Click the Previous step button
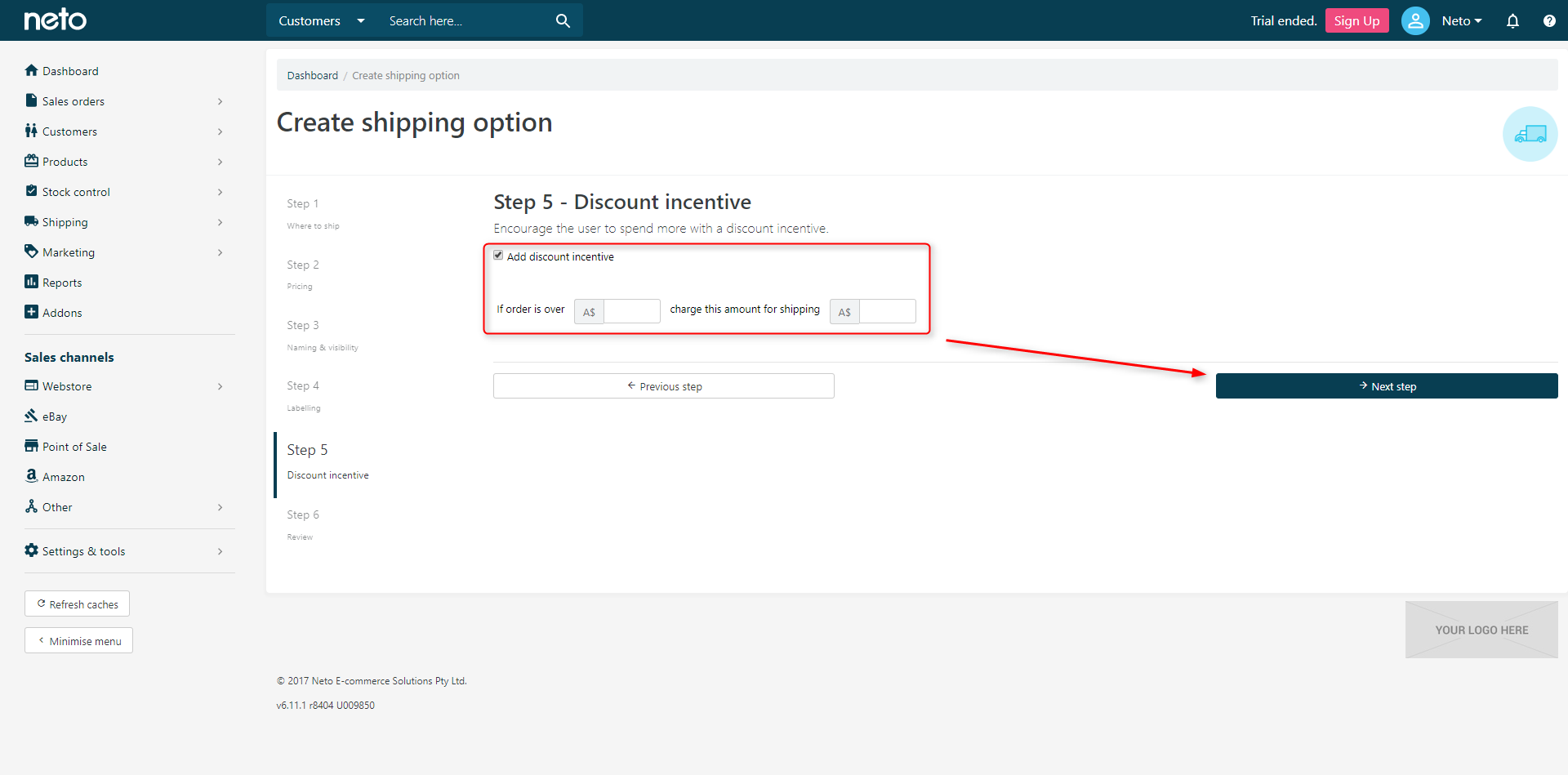 (x=664, y=386)
